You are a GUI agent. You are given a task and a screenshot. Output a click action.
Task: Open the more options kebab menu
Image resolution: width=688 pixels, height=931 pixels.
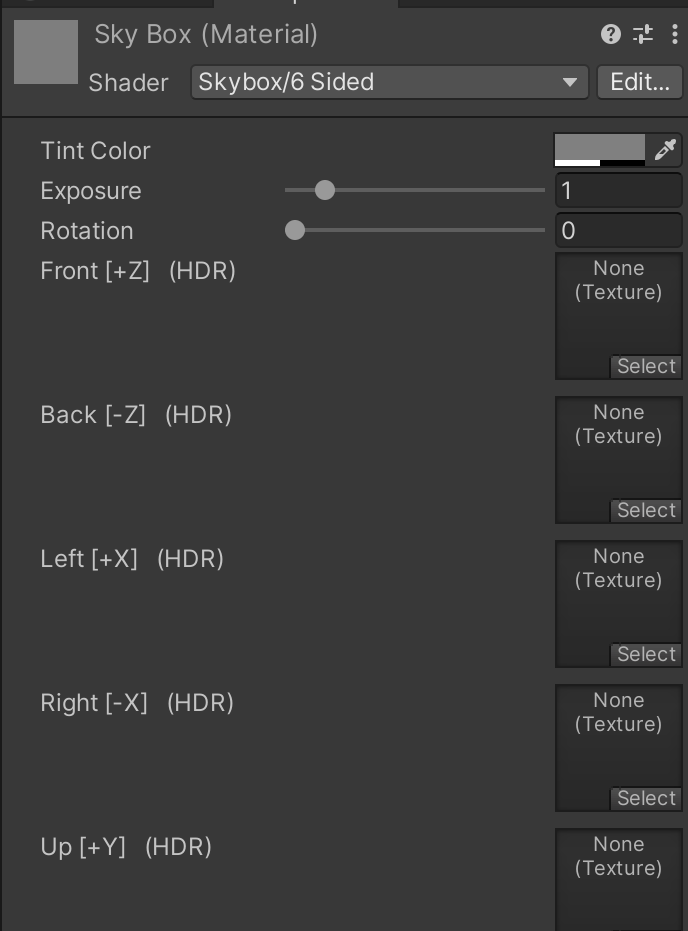pos(674,35)
